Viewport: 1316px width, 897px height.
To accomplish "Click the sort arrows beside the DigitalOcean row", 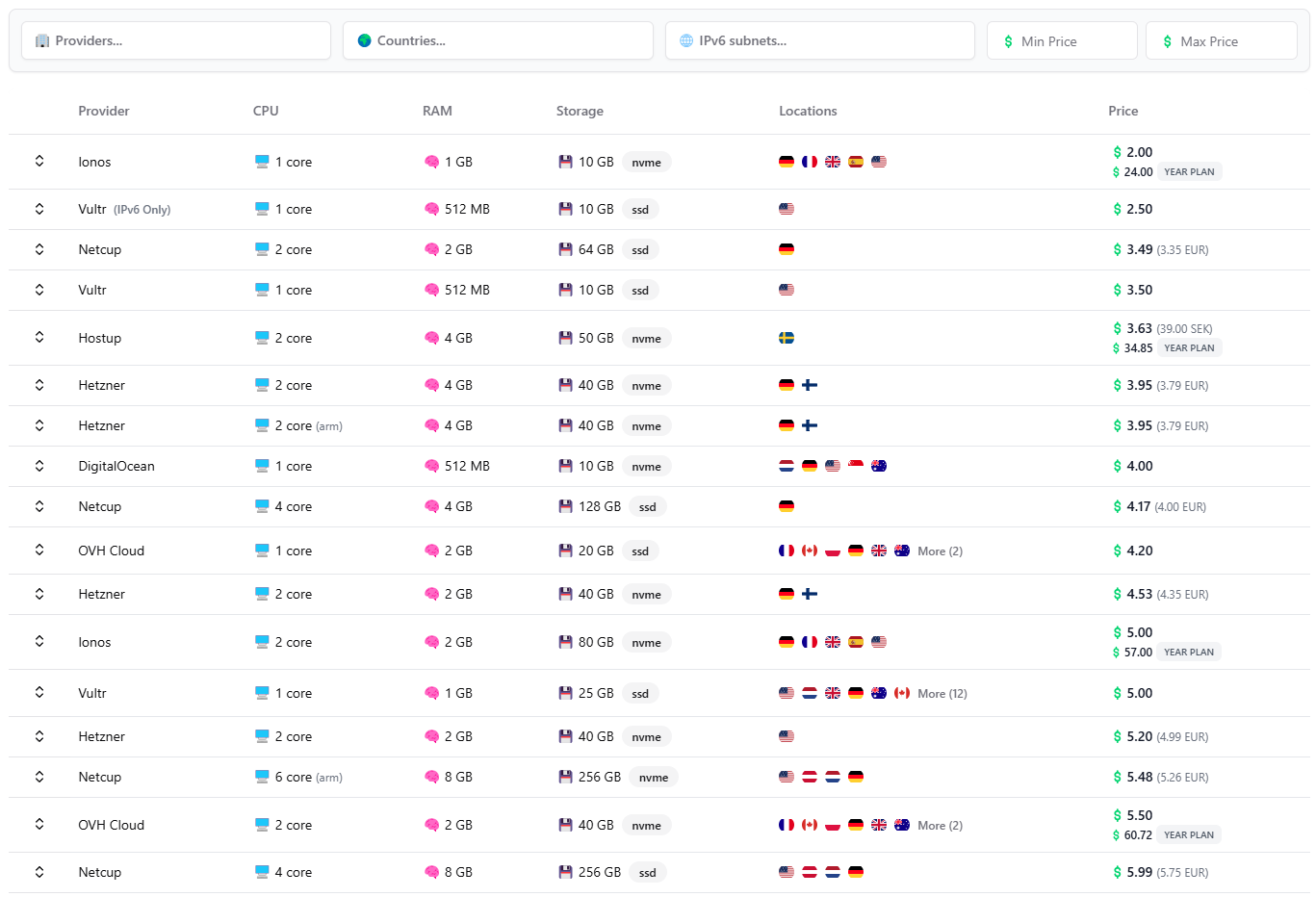I will click(39, 466).
